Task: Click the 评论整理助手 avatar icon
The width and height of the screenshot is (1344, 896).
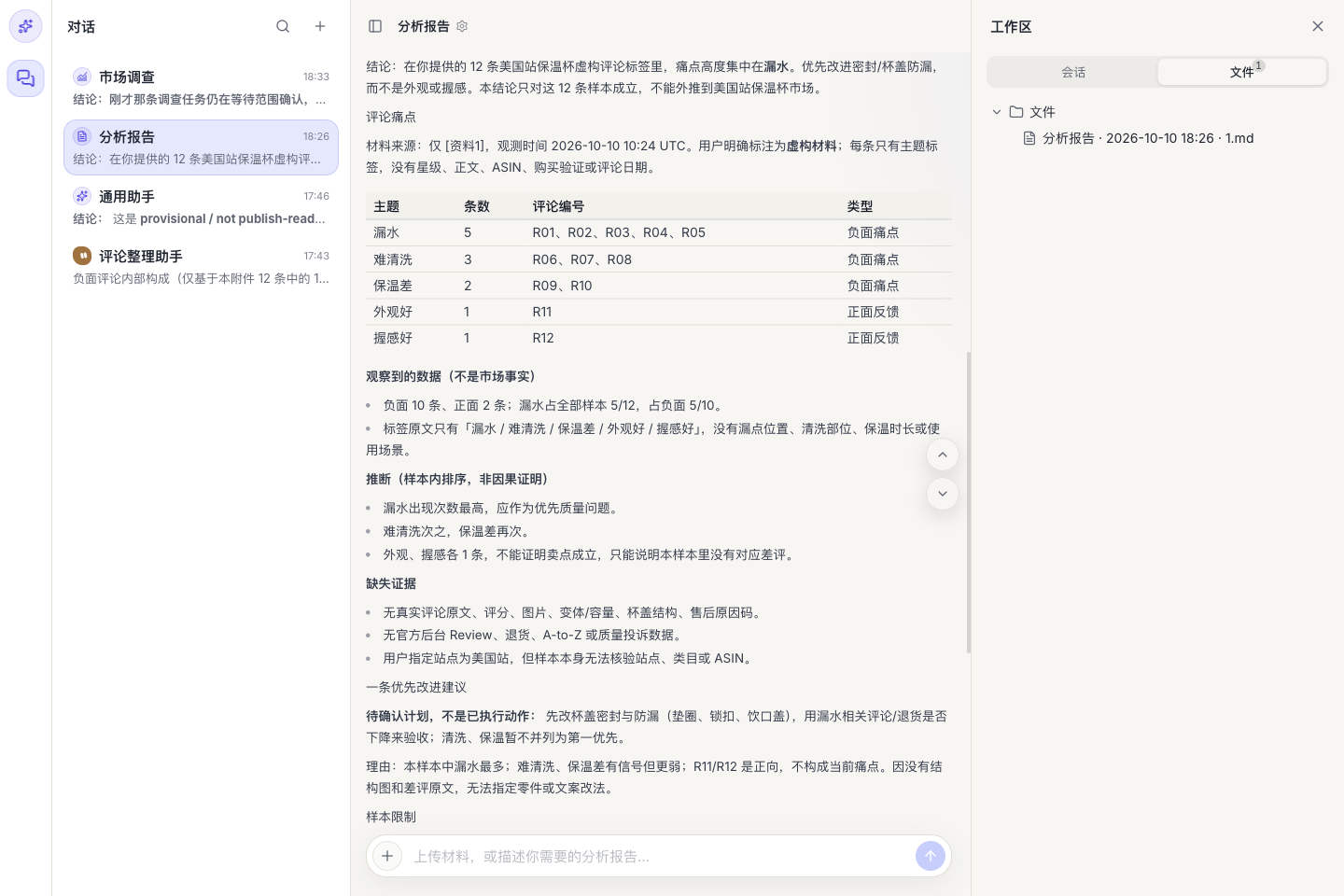Action: [x=82, y=256]
